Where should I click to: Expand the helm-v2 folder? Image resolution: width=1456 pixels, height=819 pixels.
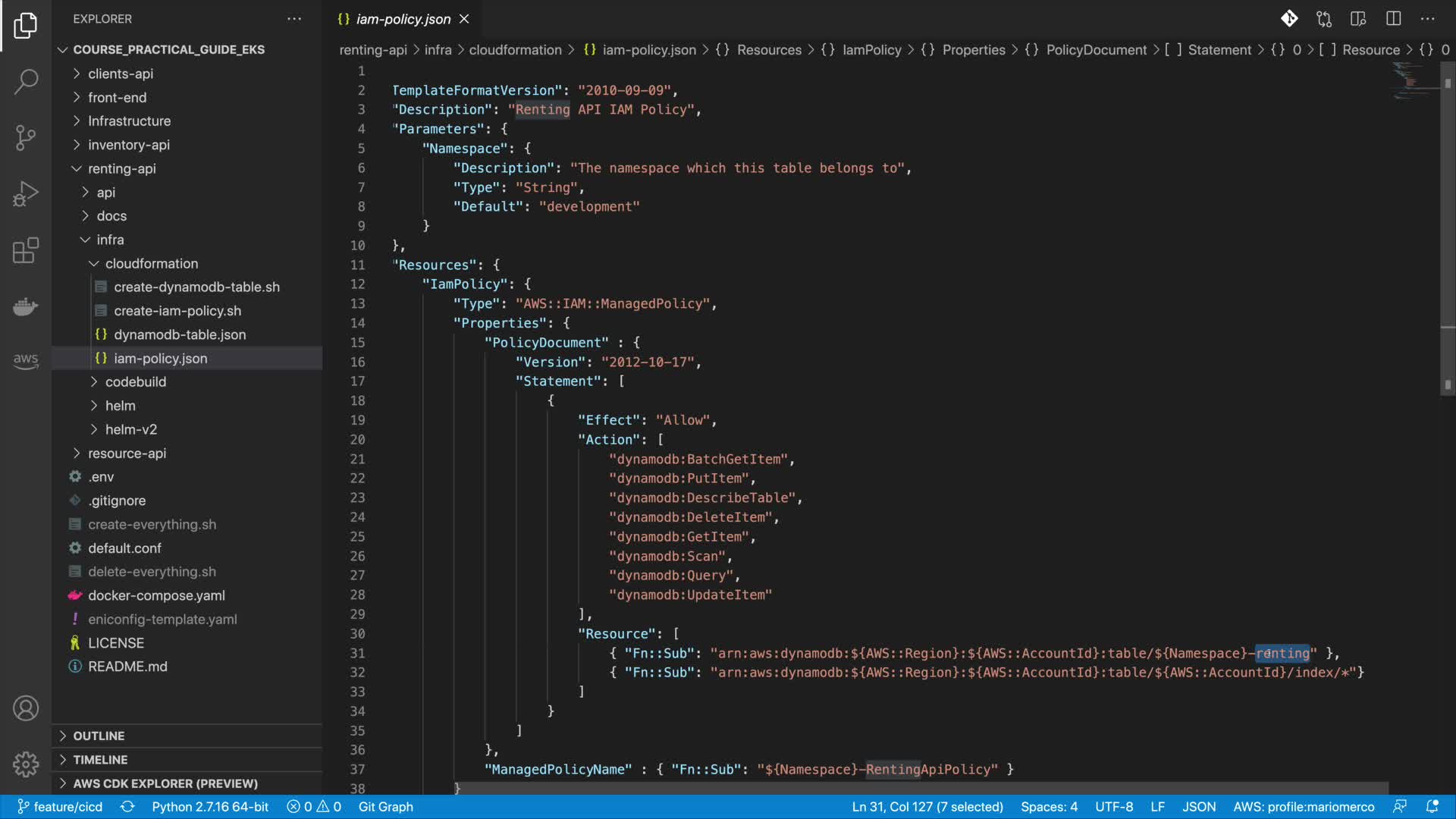pyautogui.click(x=130, y=429)
